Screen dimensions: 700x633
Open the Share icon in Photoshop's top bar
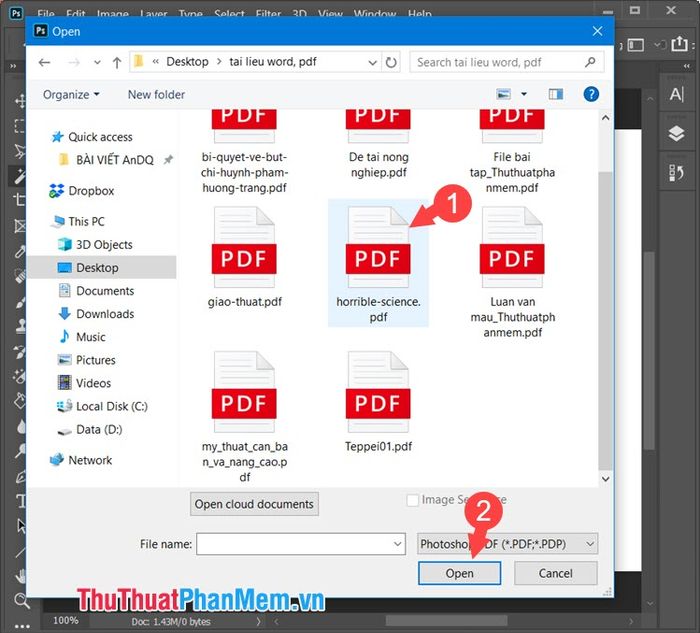(679, 44)
